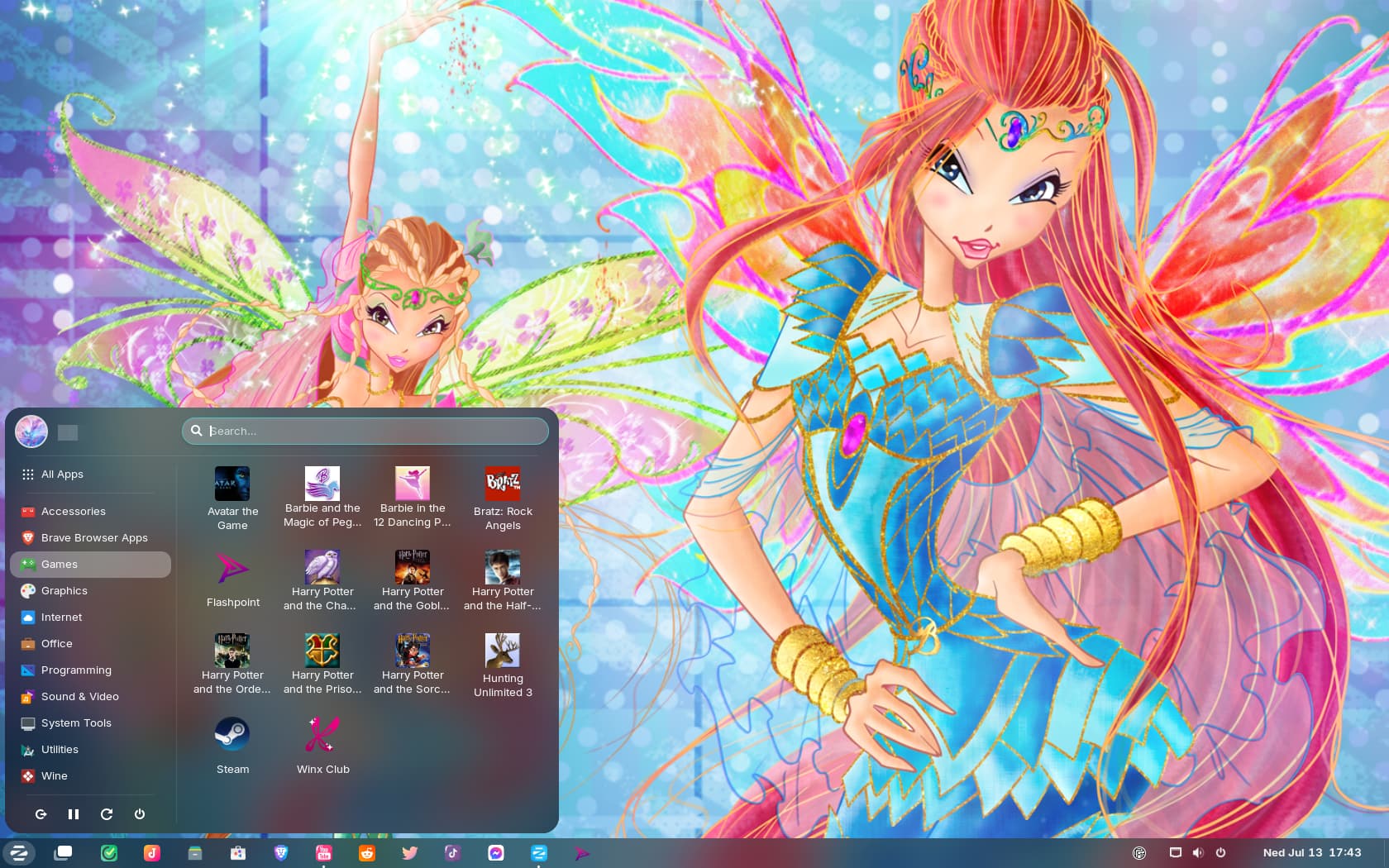Click the restart icon in menu
This screenshot has height=868, width=1389.
107,814
